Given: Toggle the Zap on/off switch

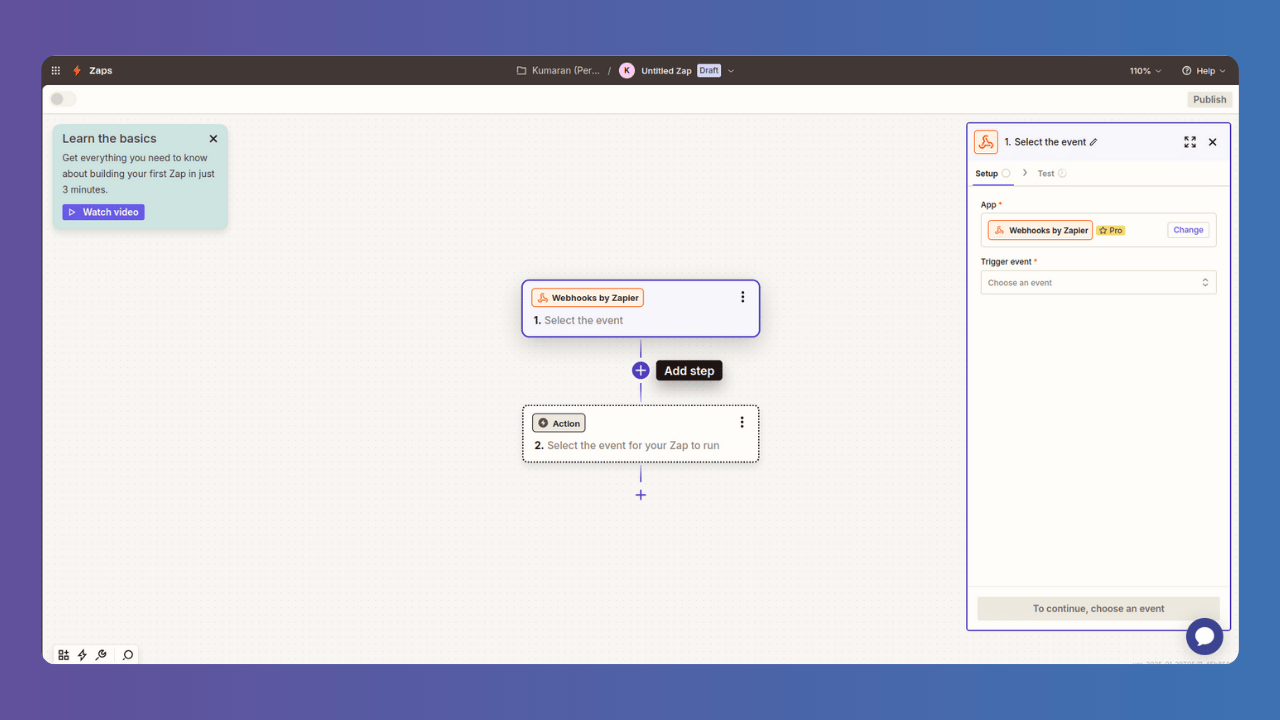Looking at the screenshot, I should 63,99.
